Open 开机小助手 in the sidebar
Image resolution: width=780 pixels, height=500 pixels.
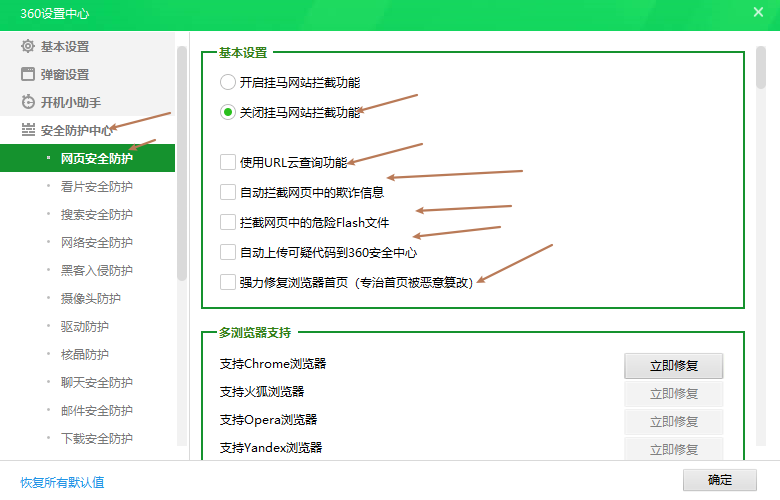click(88, 102)
